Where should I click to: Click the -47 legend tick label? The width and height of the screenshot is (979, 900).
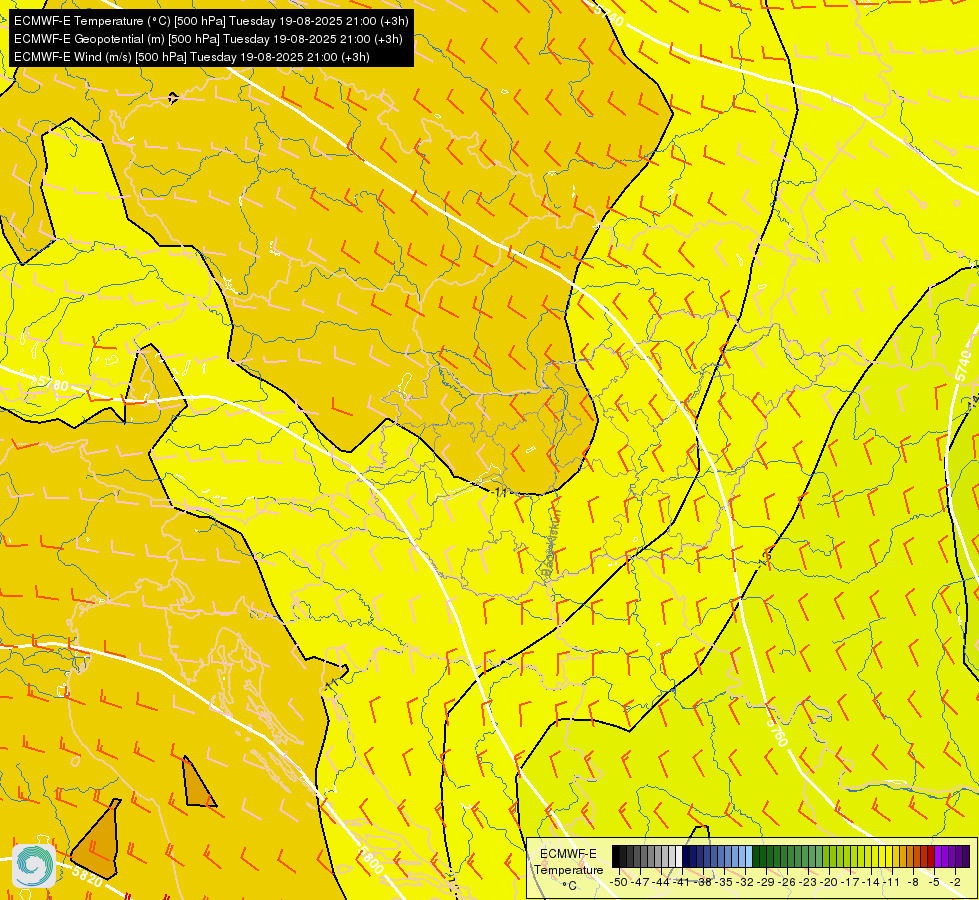pos(640,883)
